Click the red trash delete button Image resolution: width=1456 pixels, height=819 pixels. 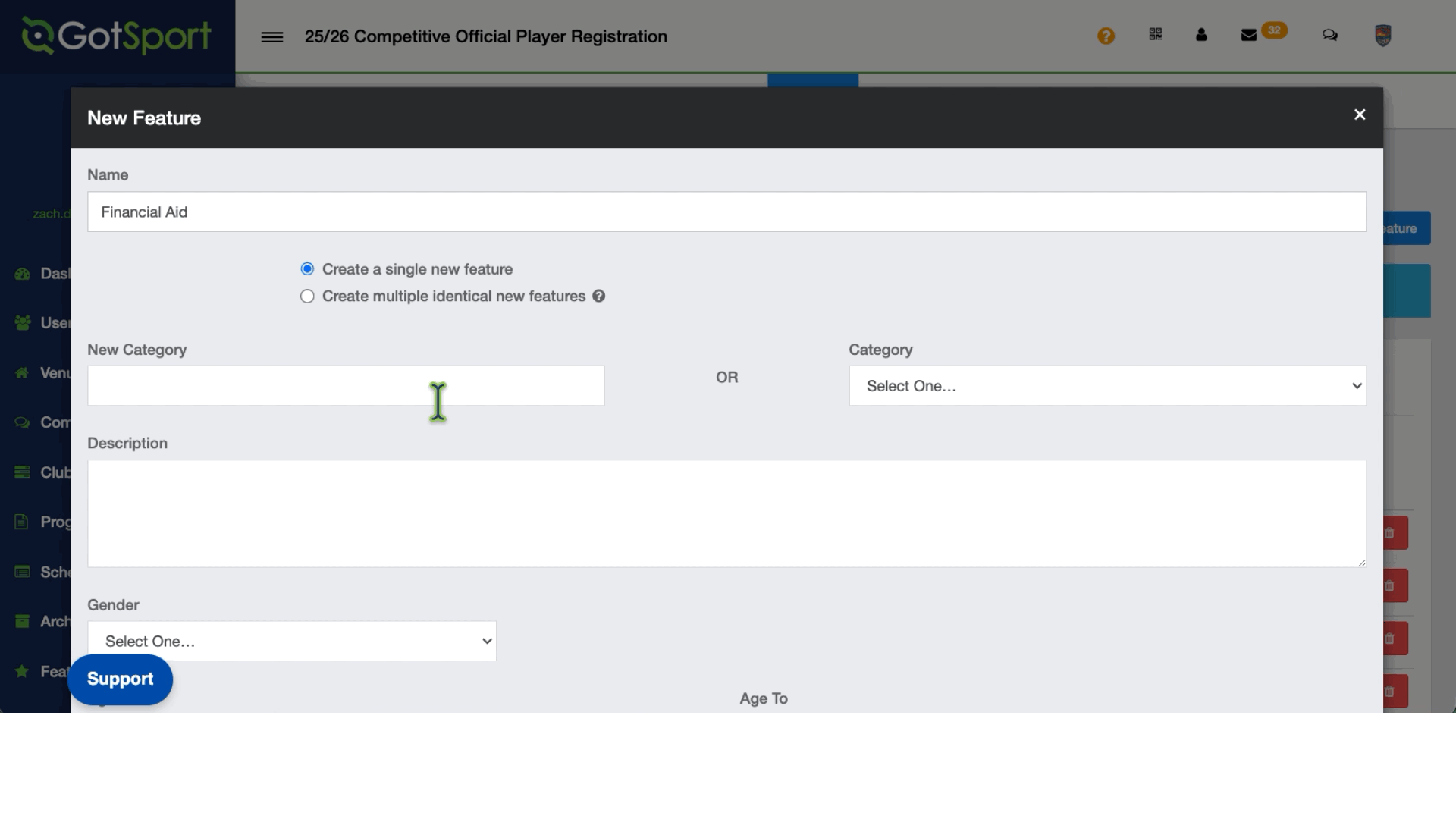tap(1395, 533)
